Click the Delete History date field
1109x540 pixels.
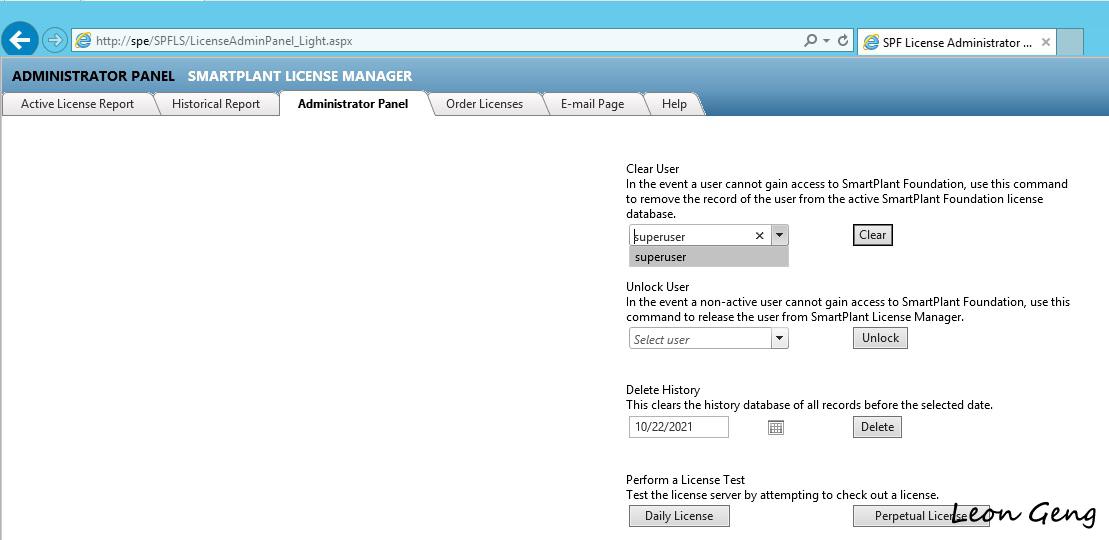point(679,427)
